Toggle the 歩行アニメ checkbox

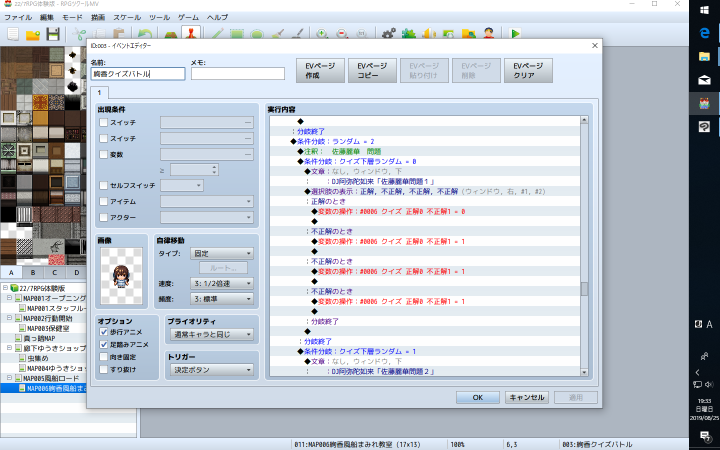[104, 333]
